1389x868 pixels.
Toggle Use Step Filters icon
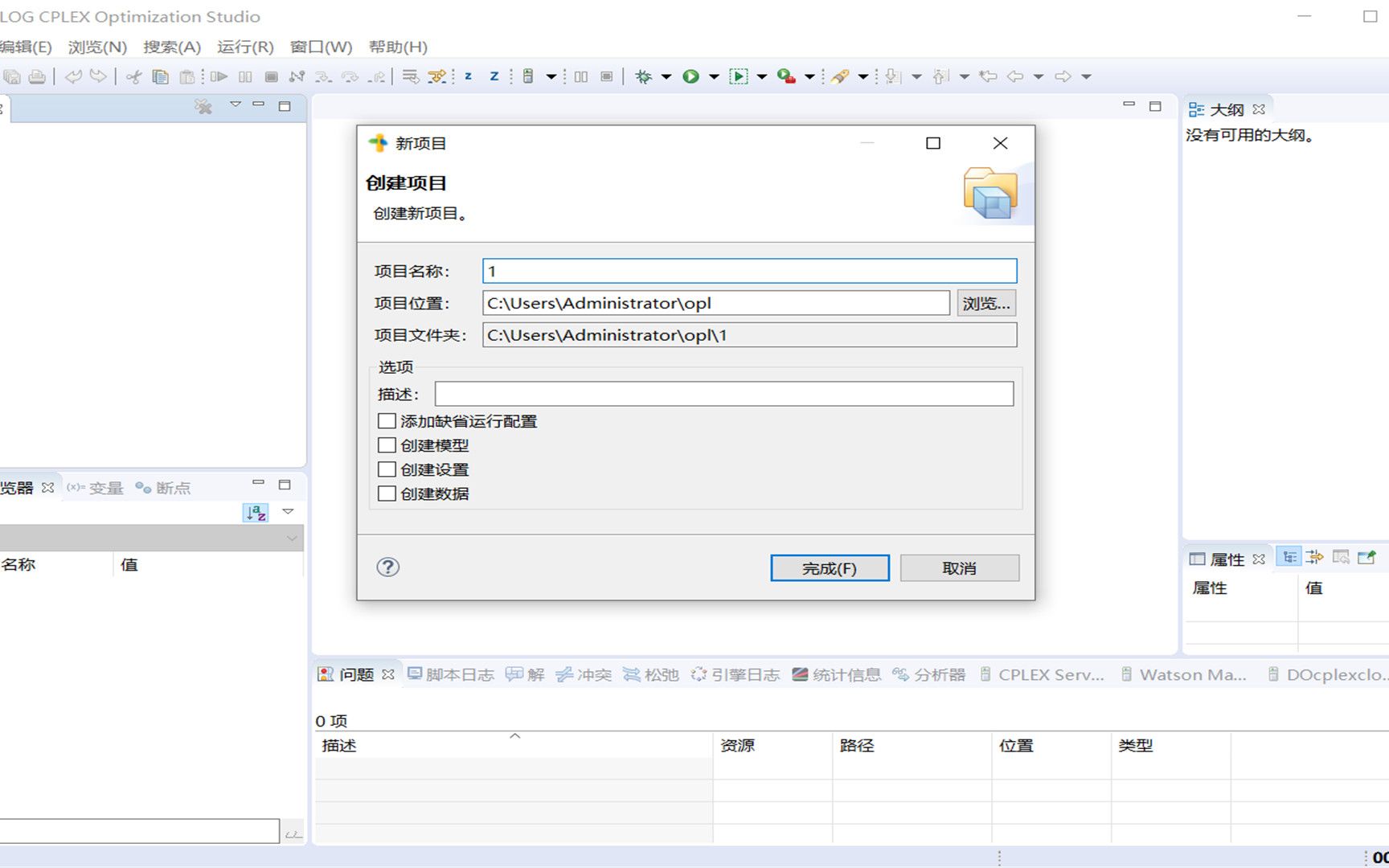pyautogui.click(x=436, y=76)
